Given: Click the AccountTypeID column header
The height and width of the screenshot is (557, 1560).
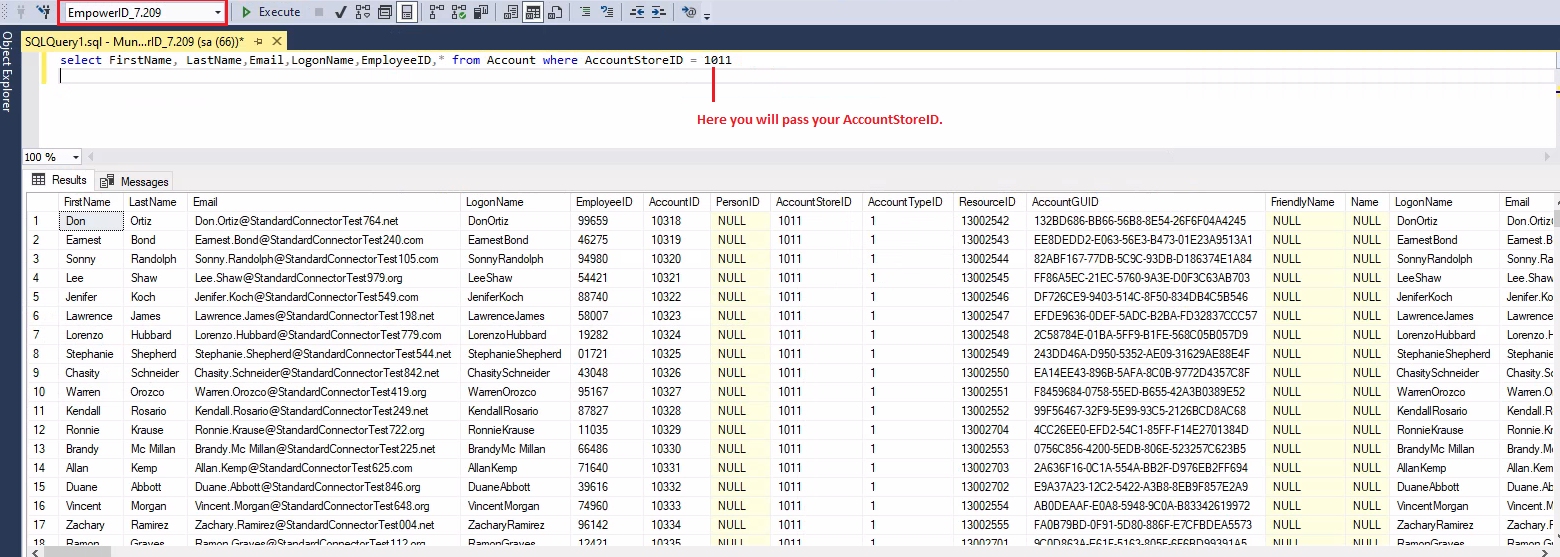Looking at the screenshot, I should pos(906,202).
